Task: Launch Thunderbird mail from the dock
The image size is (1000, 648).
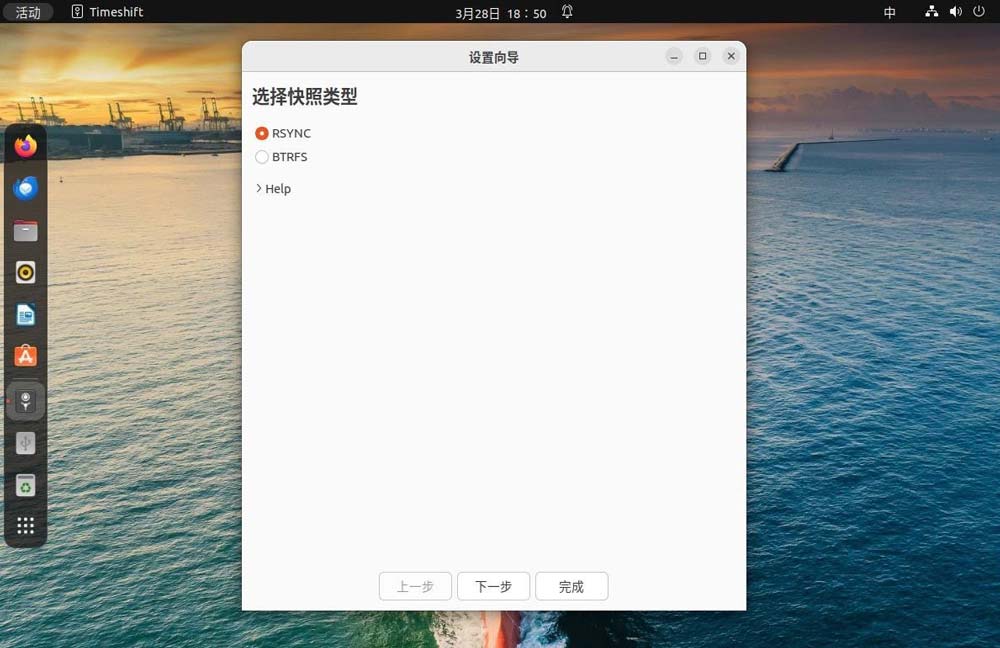Action: 26,188
